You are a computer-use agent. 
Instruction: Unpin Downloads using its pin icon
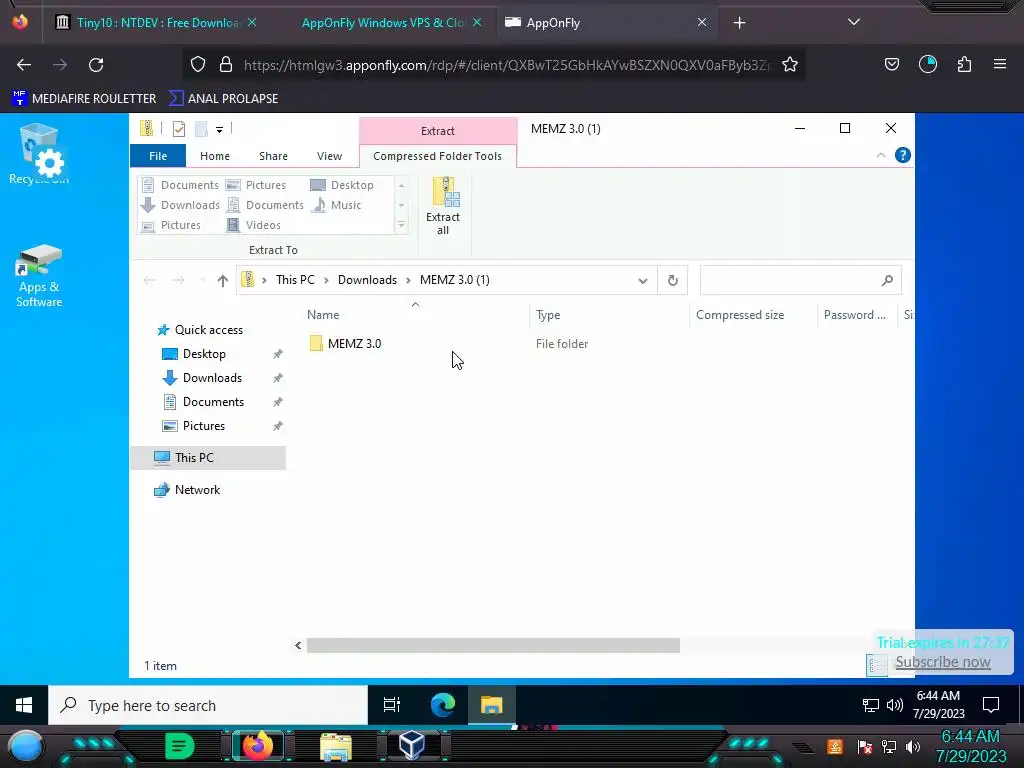(x=278, y=378)
